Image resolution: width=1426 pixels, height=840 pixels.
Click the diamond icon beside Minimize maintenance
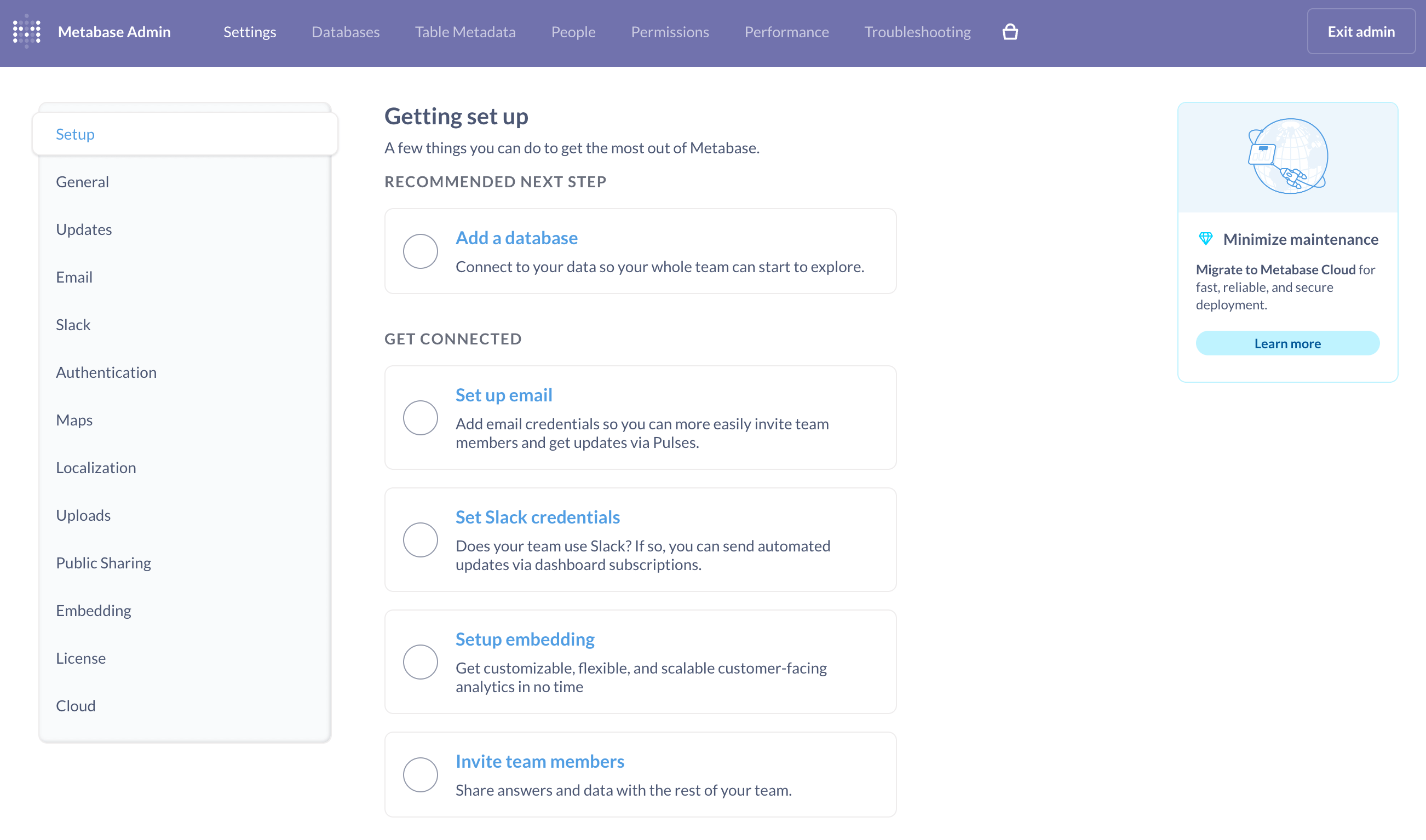1205,239
